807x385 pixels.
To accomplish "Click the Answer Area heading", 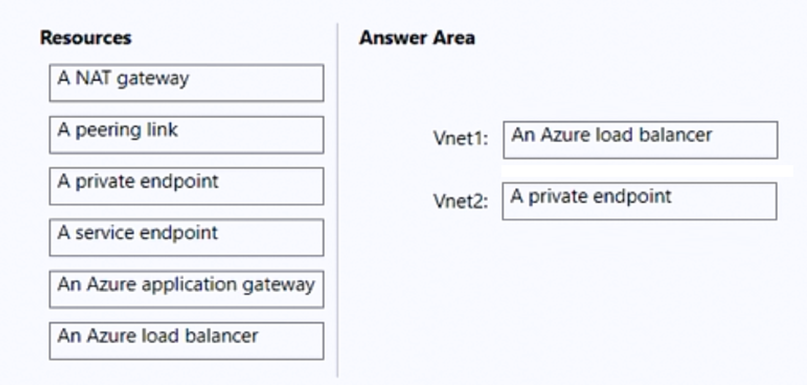I will tap(417, 38).
